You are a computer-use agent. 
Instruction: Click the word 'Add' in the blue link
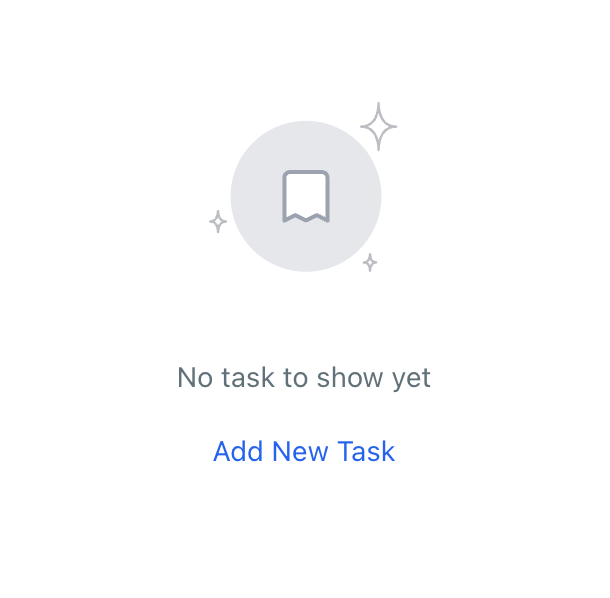point(238,451)
